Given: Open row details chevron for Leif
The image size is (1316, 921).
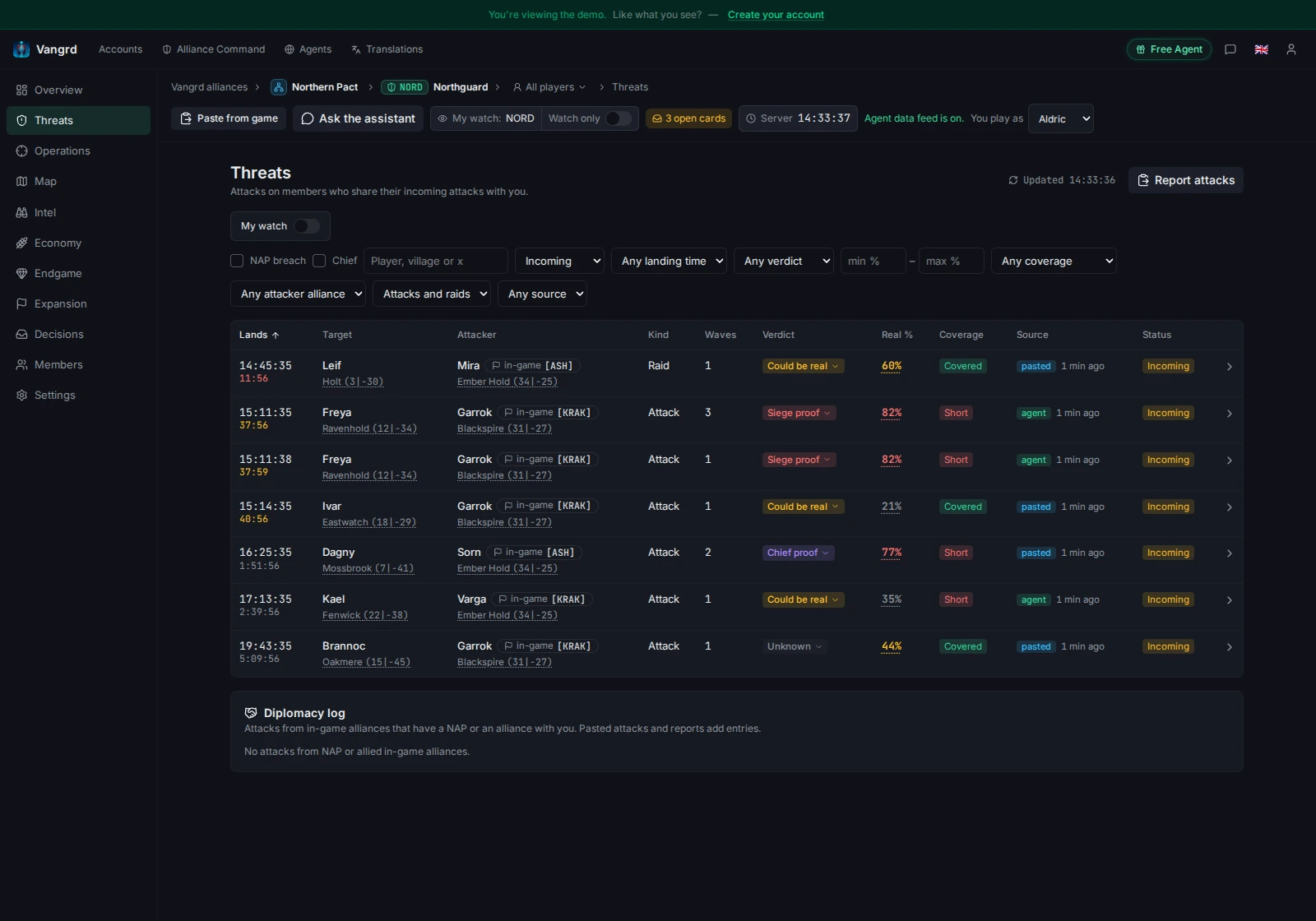Looking at the screenshot, I should tap(1229, 367).
